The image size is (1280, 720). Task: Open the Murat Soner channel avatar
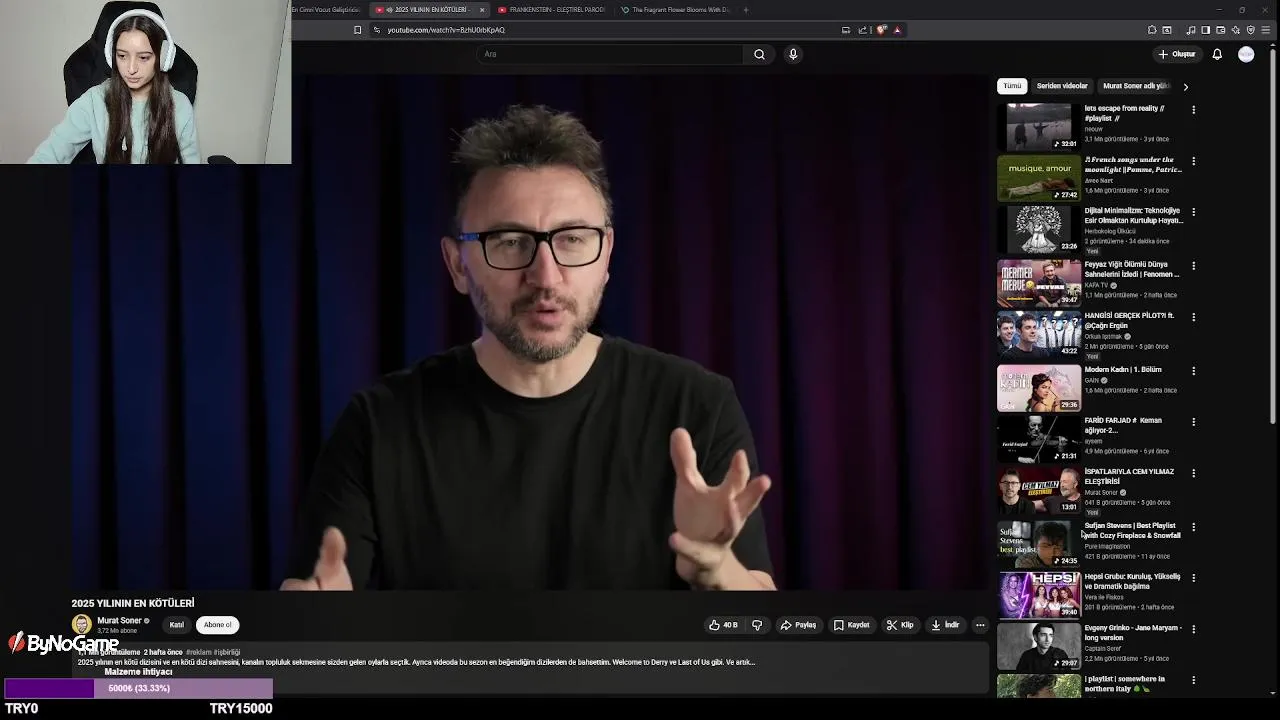coord(81,625)
